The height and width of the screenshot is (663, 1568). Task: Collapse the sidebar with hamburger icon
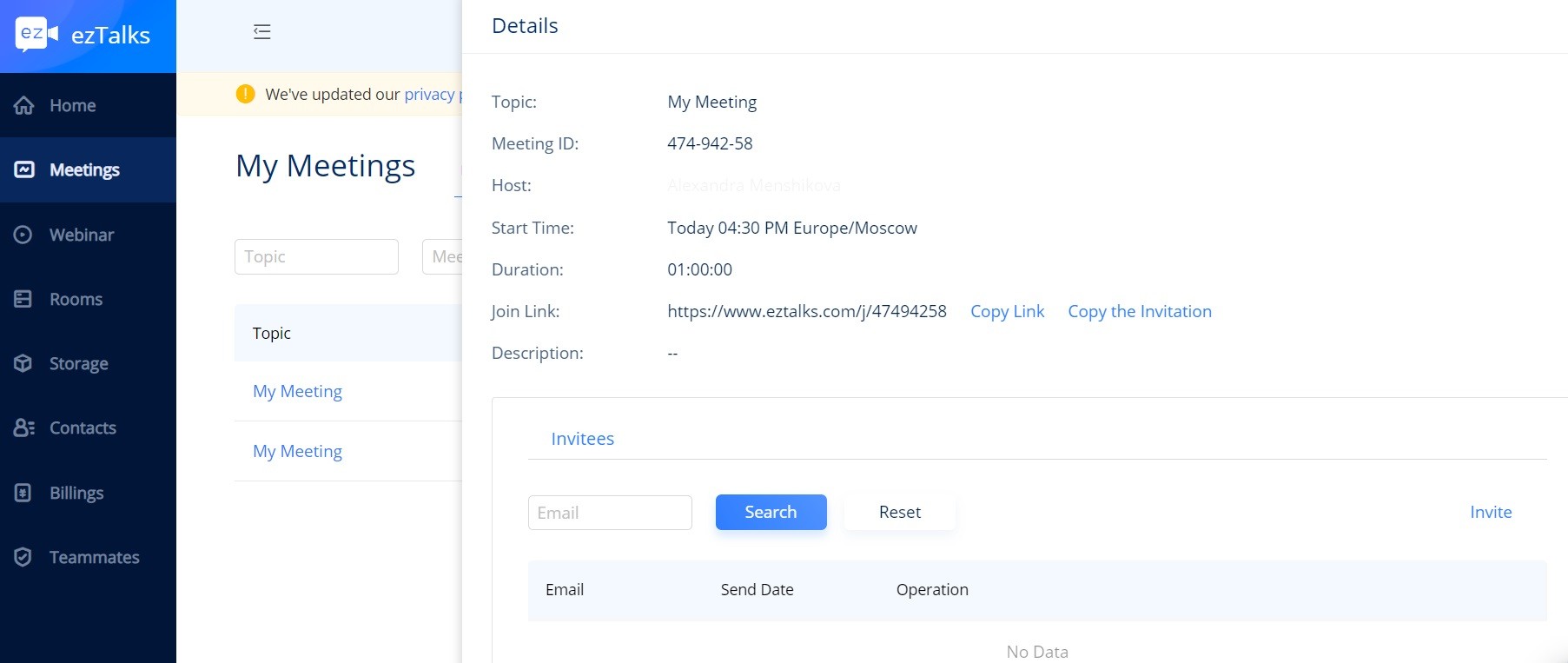click(261, 32)
